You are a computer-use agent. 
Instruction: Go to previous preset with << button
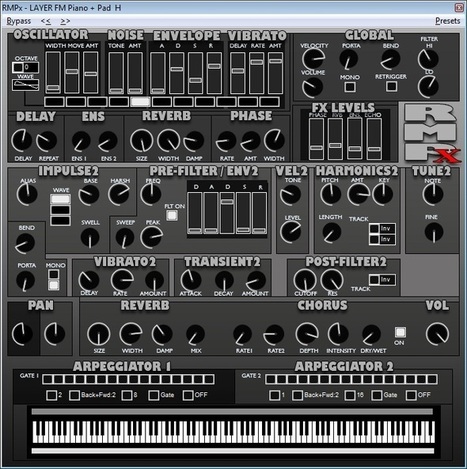(46, 21)
